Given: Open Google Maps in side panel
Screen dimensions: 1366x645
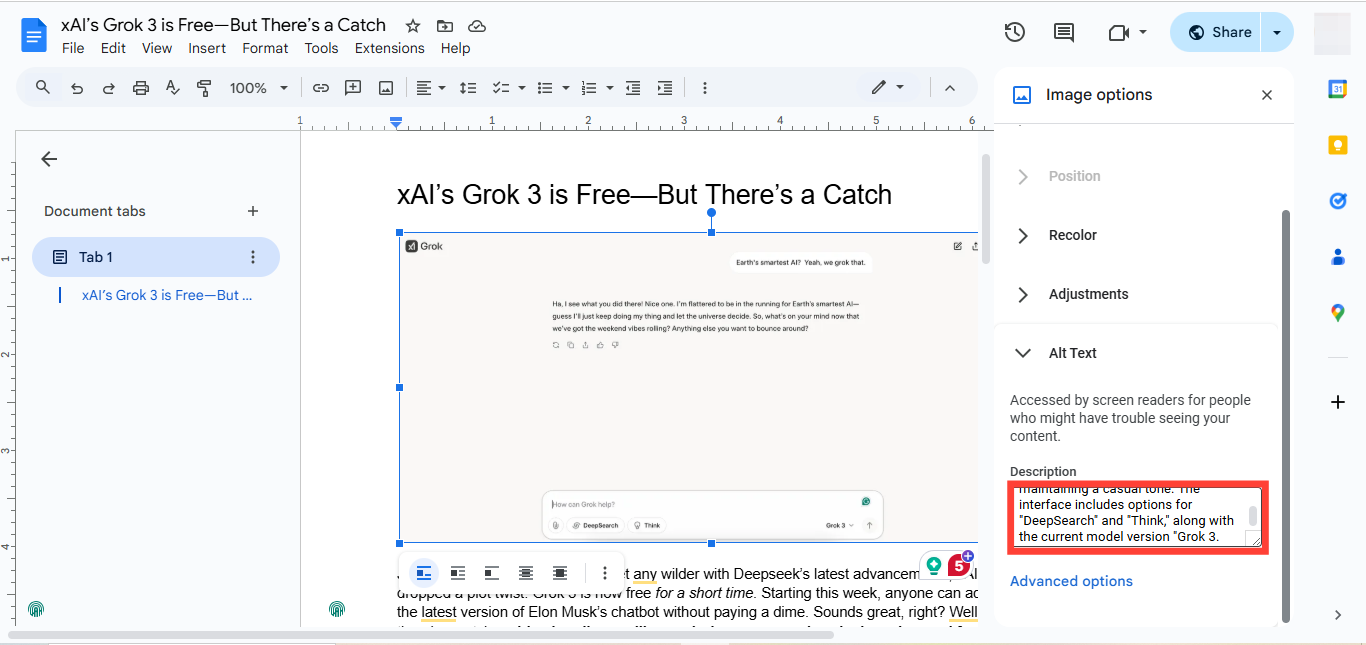Looking at the screenshot, I should 1338,313.
